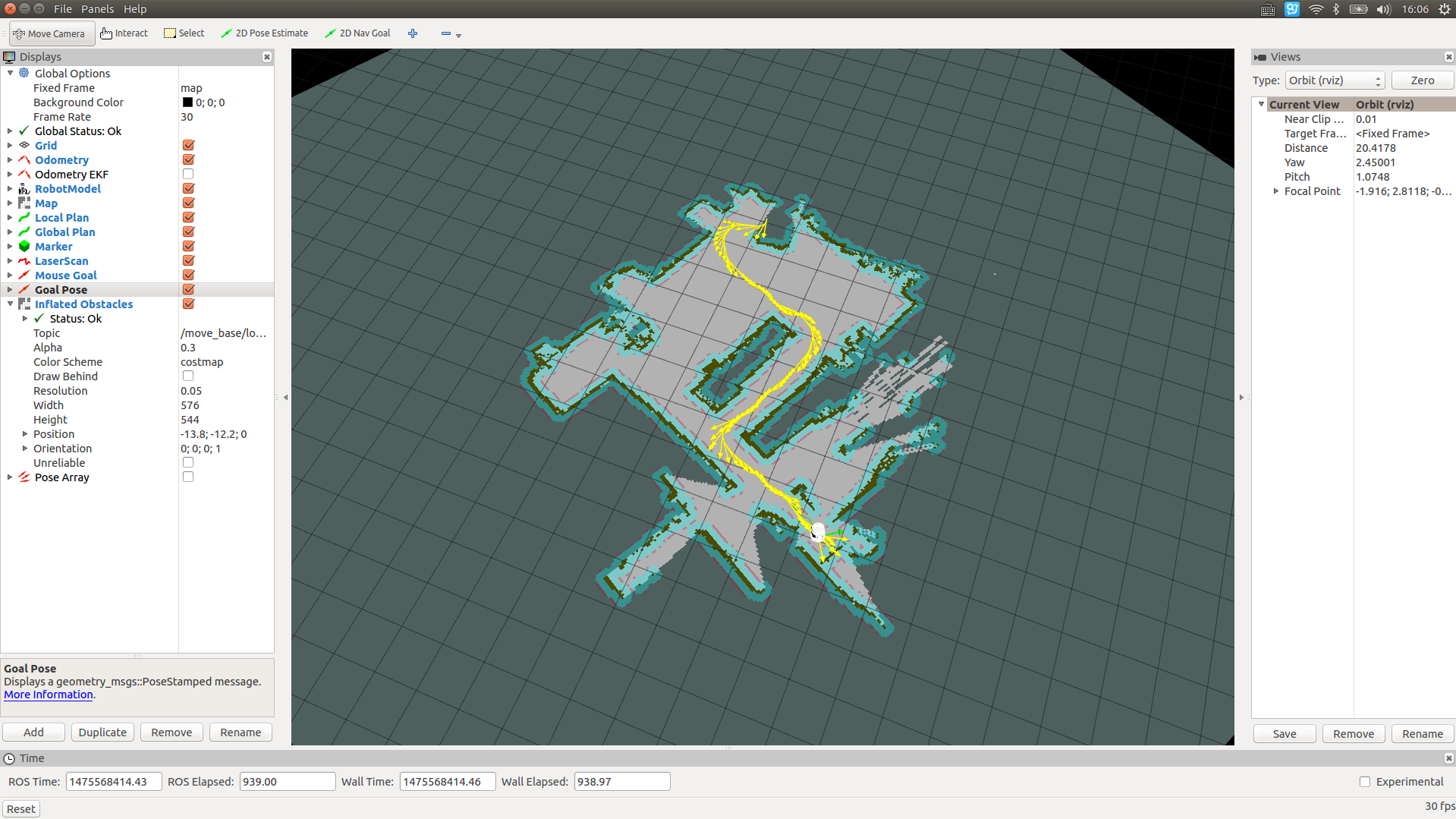
Task: Expand the Position property
Action: (x=25, y=433)
